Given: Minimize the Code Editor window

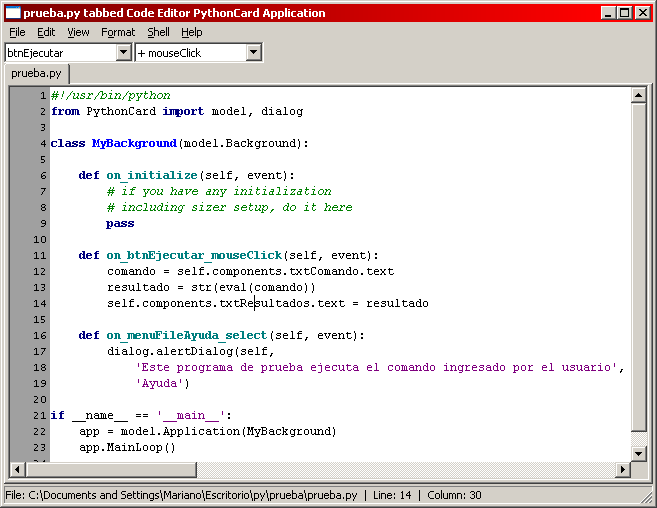Looking at the screenshot, I should pyautogui.click(x=608, y=13).
